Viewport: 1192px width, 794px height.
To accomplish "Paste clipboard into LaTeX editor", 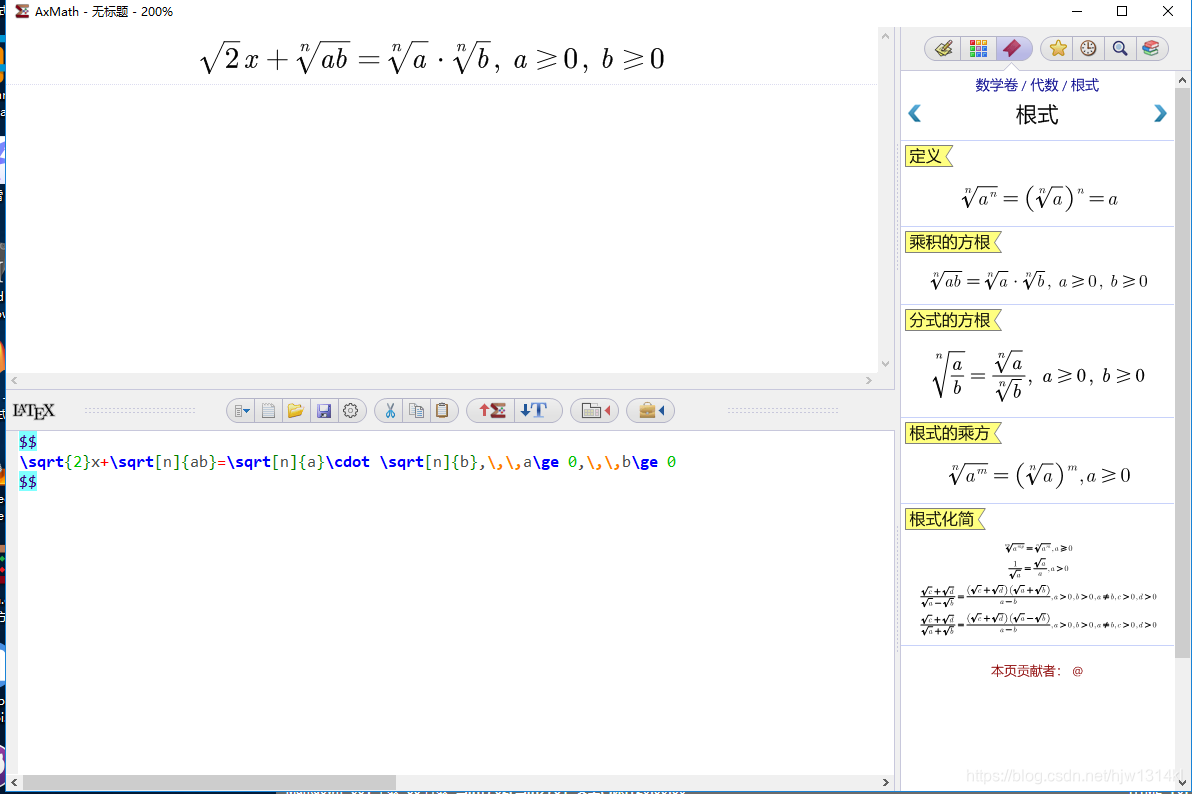I will [x=442, y=411].
